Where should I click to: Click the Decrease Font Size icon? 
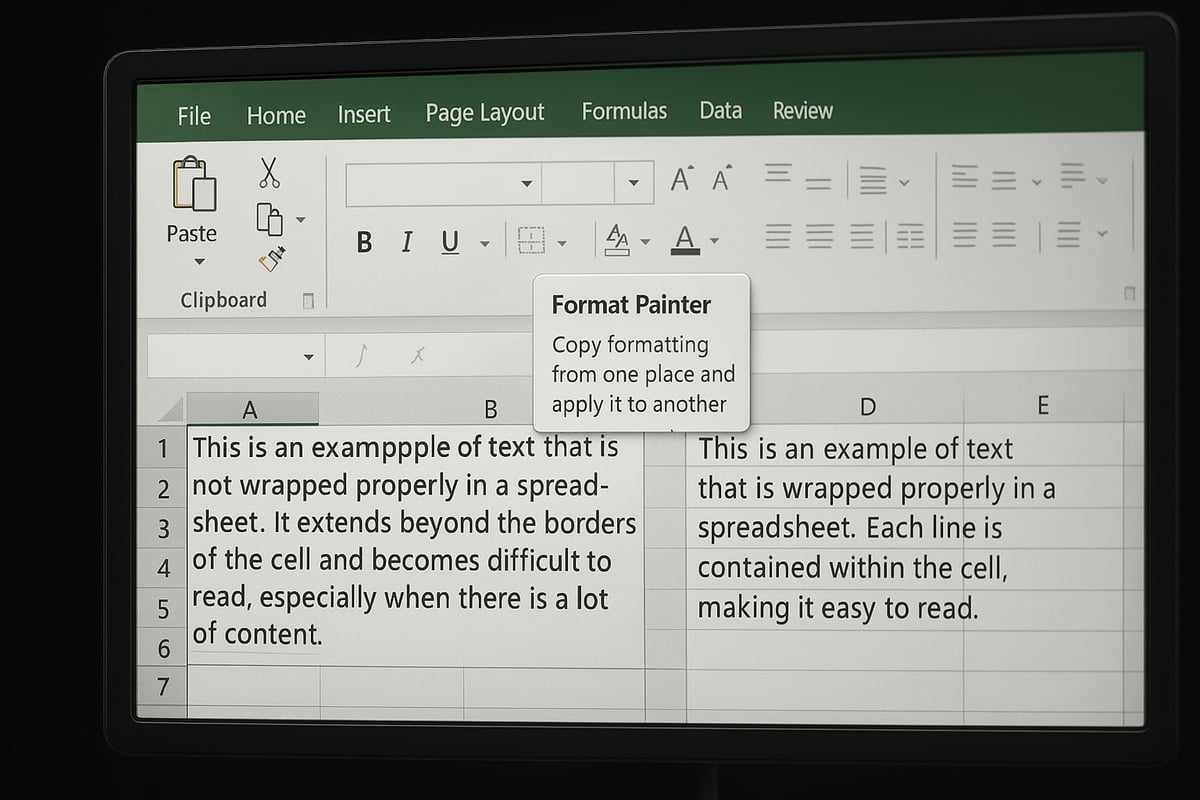(719, 180)
